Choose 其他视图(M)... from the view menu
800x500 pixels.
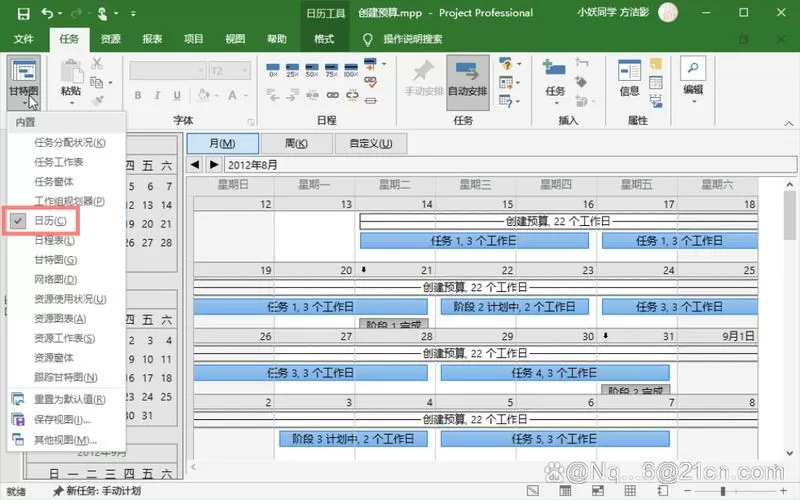66,440
